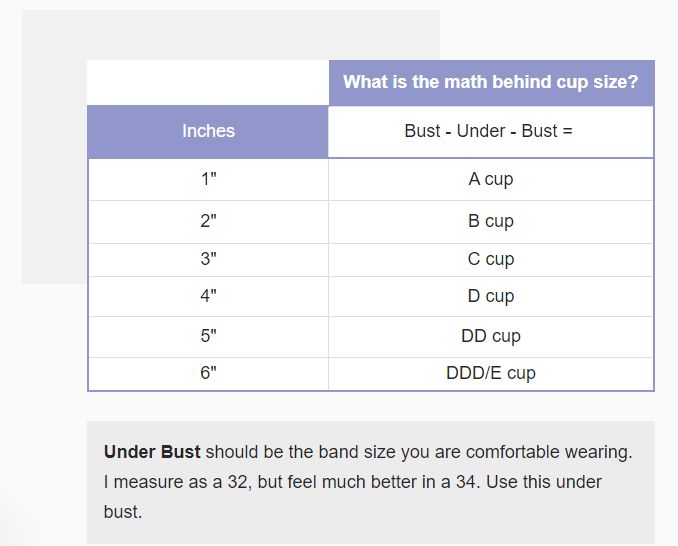678x546 pixels.
Task: Click the "What is the math behind cup size?" header
Action: point(490,82)
